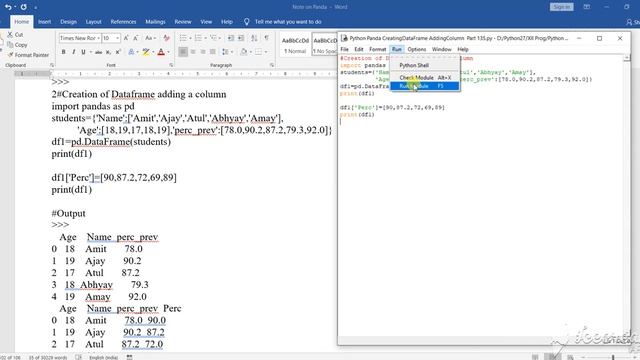
Task: Toggle Show/Hide paragraph marks
Action: (x=267, y=38)
